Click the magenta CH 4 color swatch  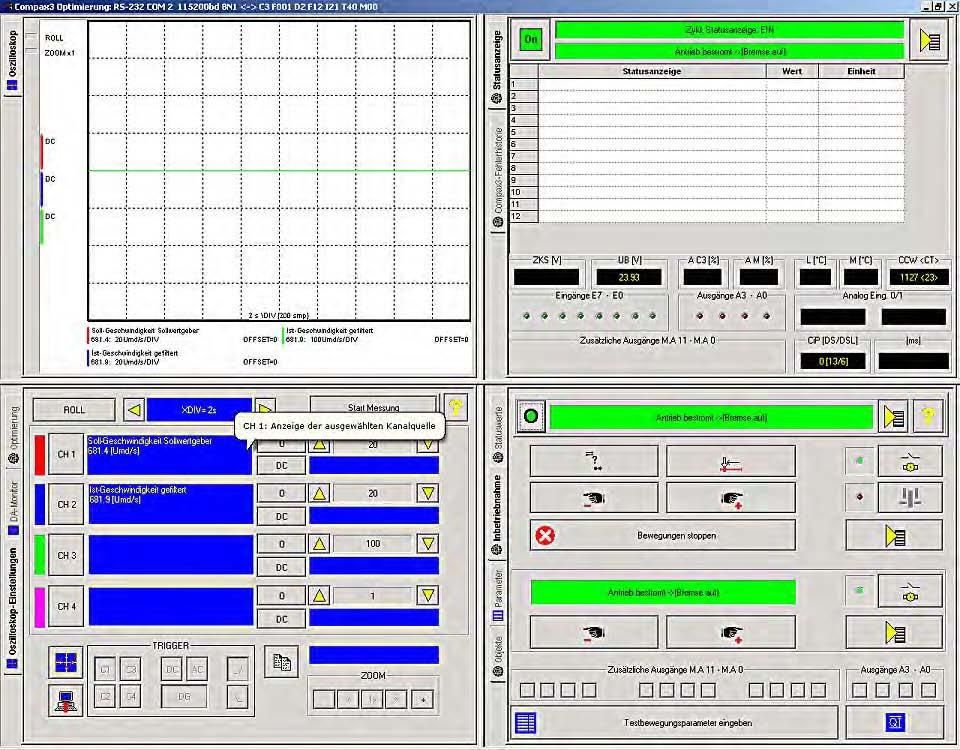coord(39,607)
